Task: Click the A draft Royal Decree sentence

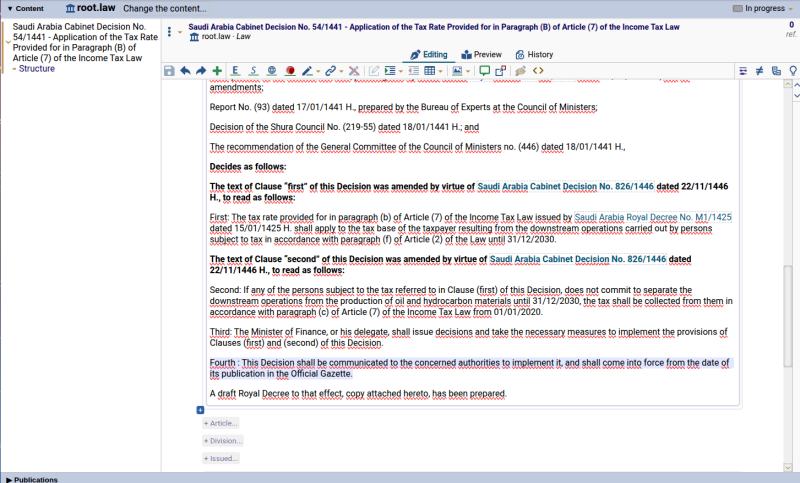Action: 358,394
